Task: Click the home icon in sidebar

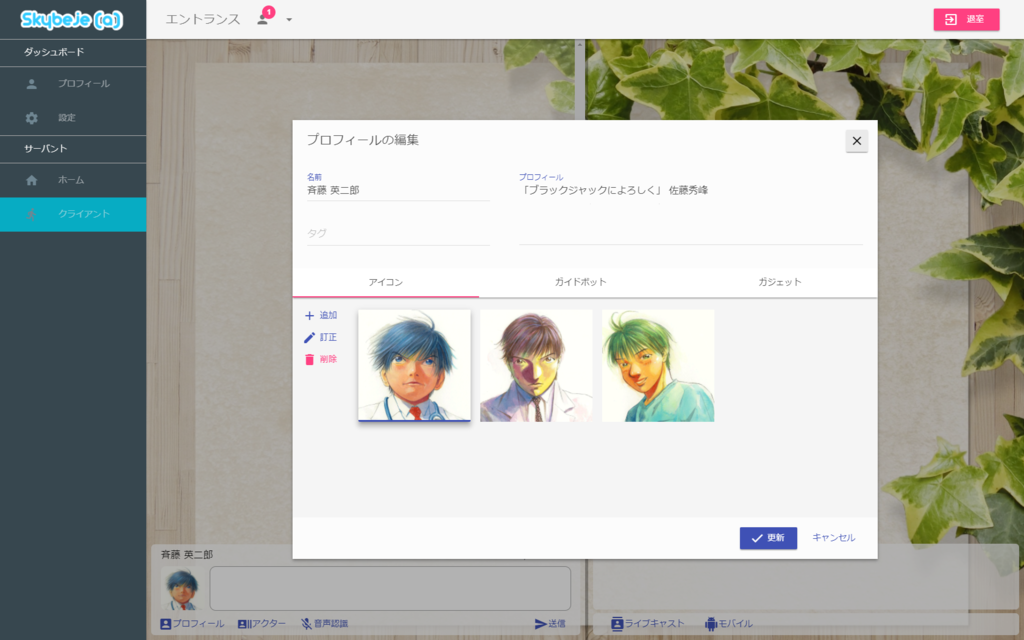Action: (31, 180)
